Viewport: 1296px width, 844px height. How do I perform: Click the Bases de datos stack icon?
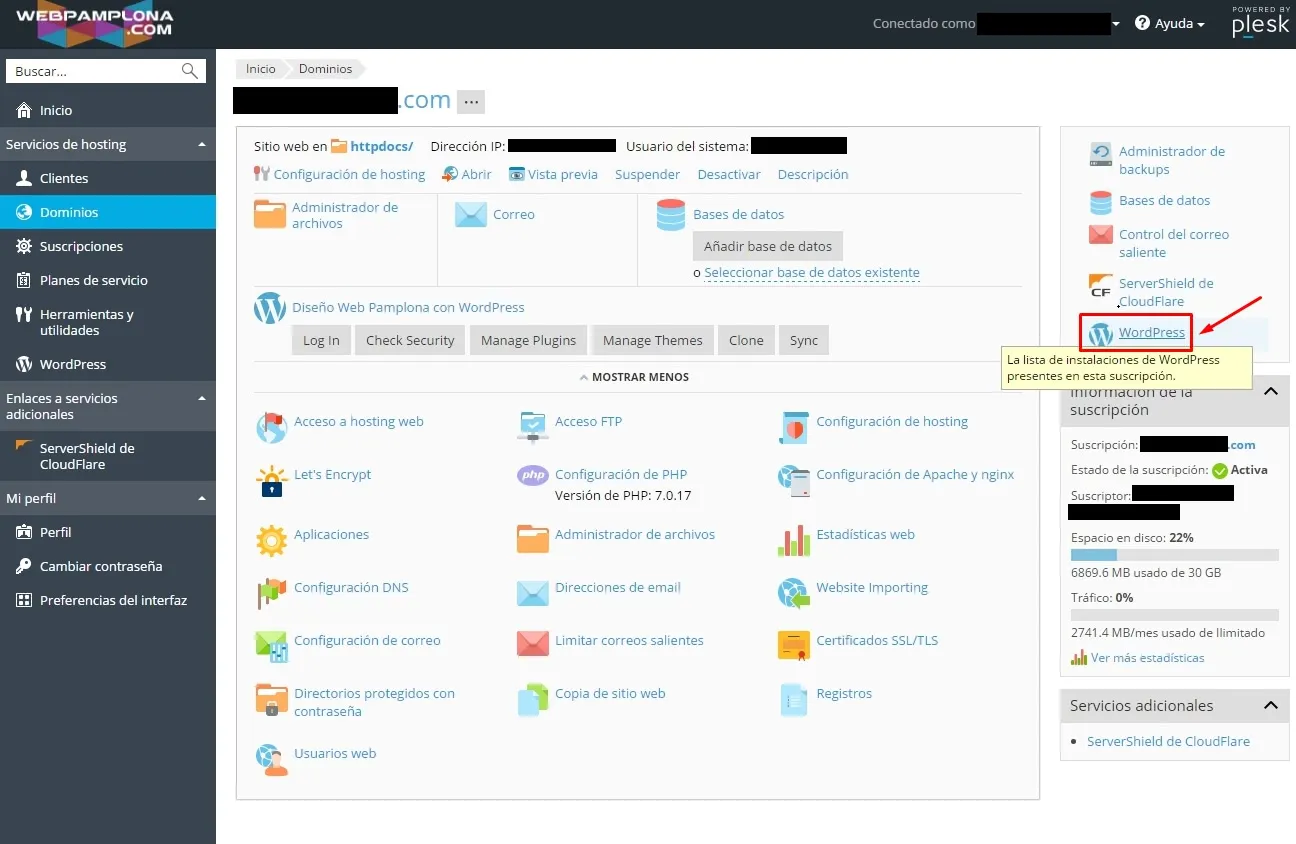point(670,215)
